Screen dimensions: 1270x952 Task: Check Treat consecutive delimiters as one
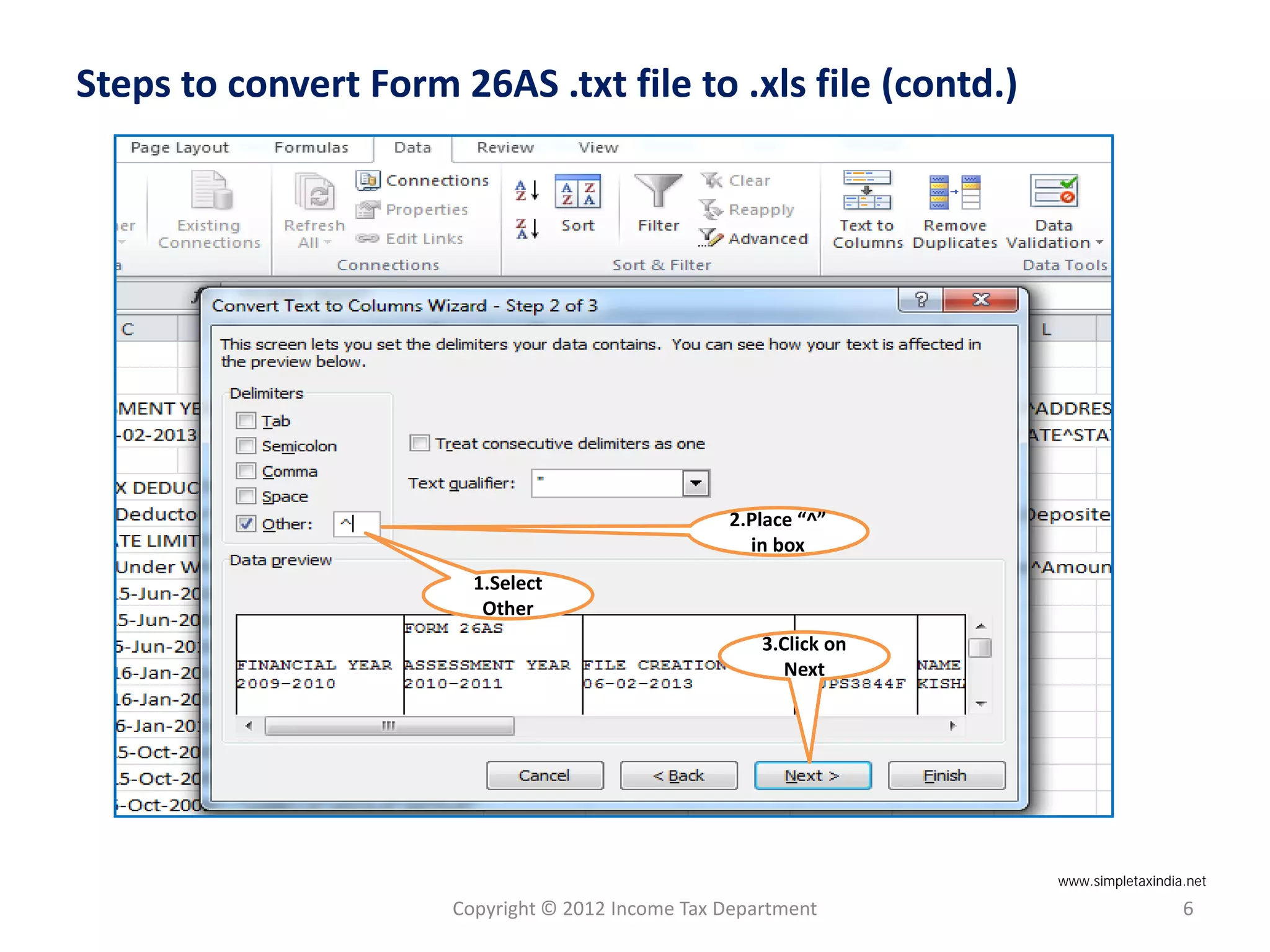click(x=420, y=443)
